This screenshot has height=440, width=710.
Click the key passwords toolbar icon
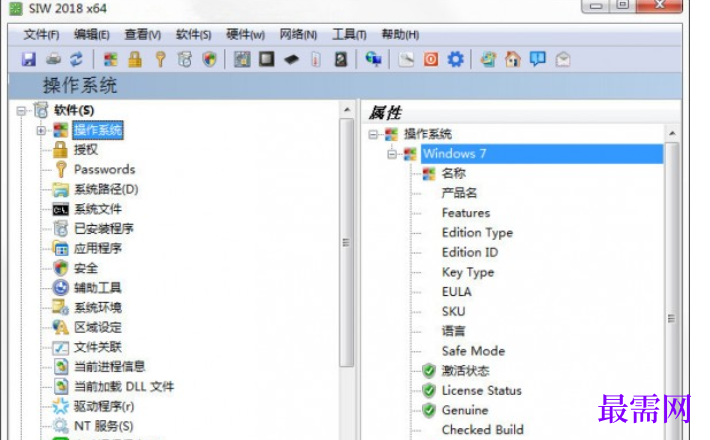pyautogui.click(x=160, y=59)
